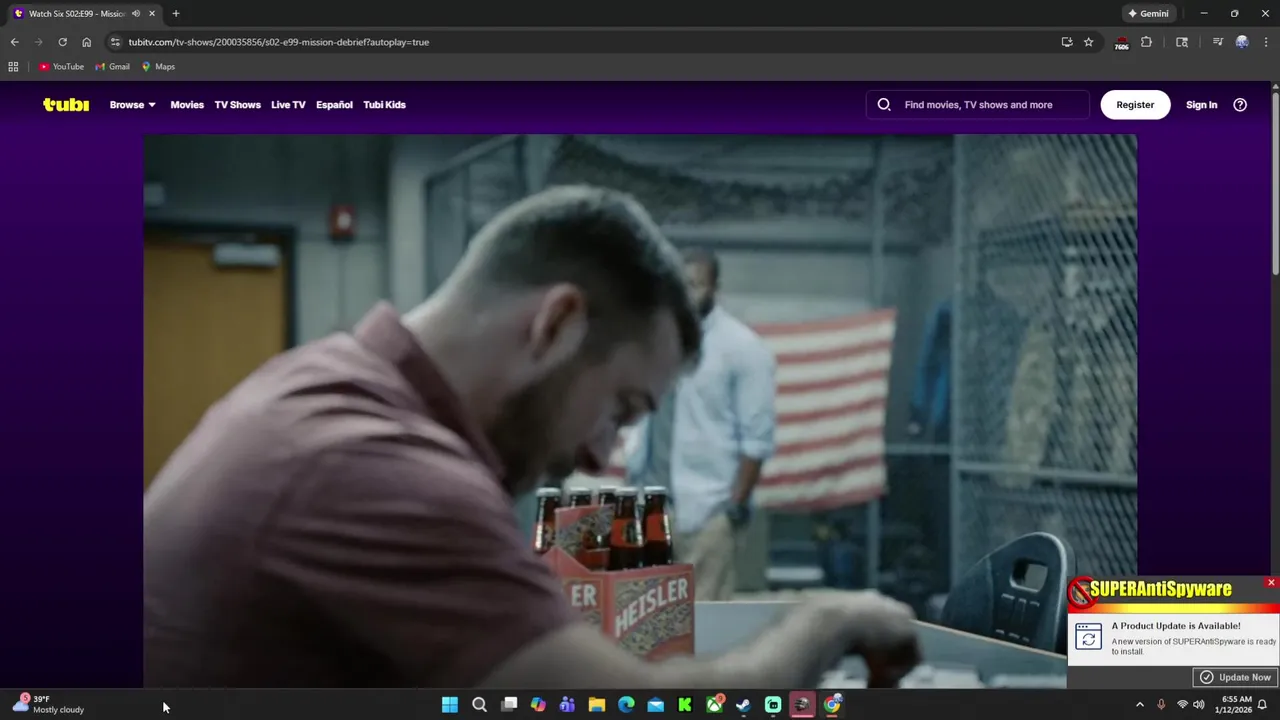Click Update Now in SUPERAntiSpyware popup
The image size is (1280, 720).
(x=1235, y=677)
